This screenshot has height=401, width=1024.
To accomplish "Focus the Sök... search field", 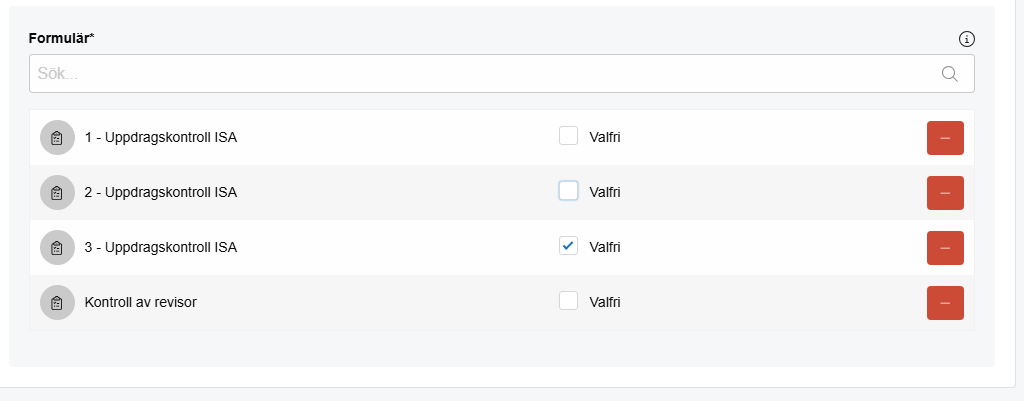I will 502,73.
